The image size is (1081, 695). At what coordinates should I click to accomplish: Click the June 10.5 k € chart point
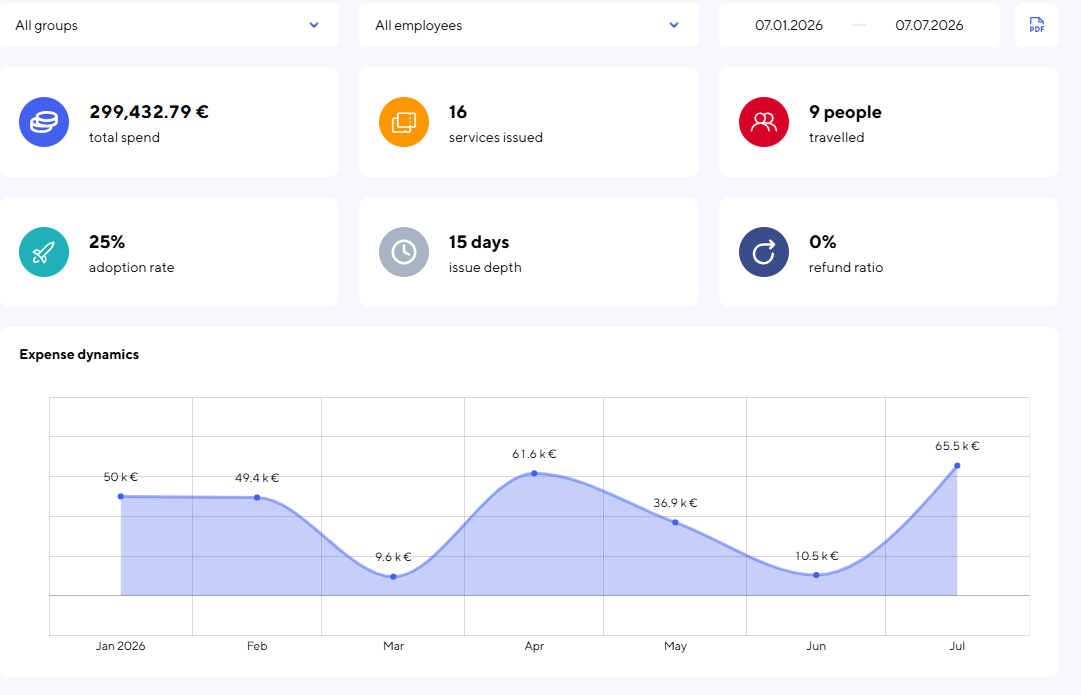click(816, 574)
